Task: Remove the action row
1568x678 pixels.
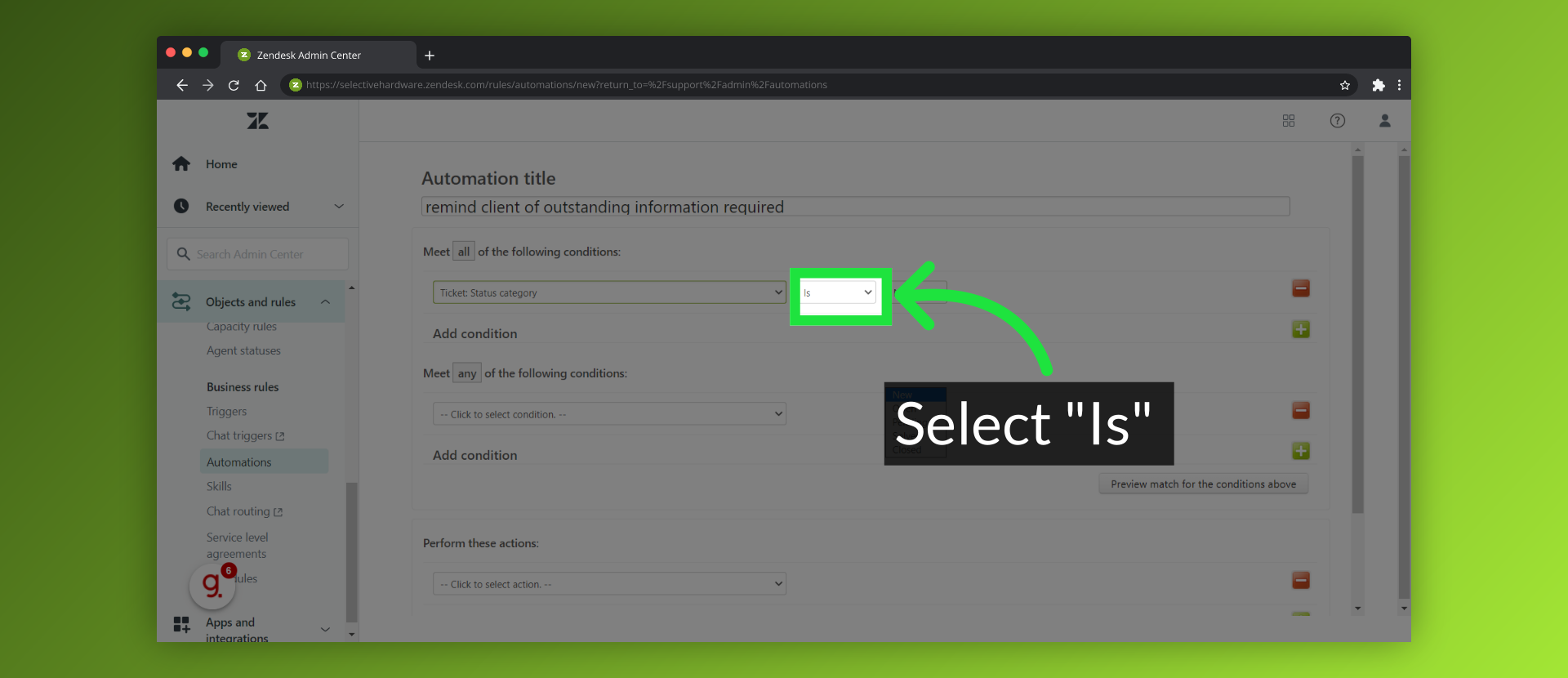Action: click(1301, 580)
